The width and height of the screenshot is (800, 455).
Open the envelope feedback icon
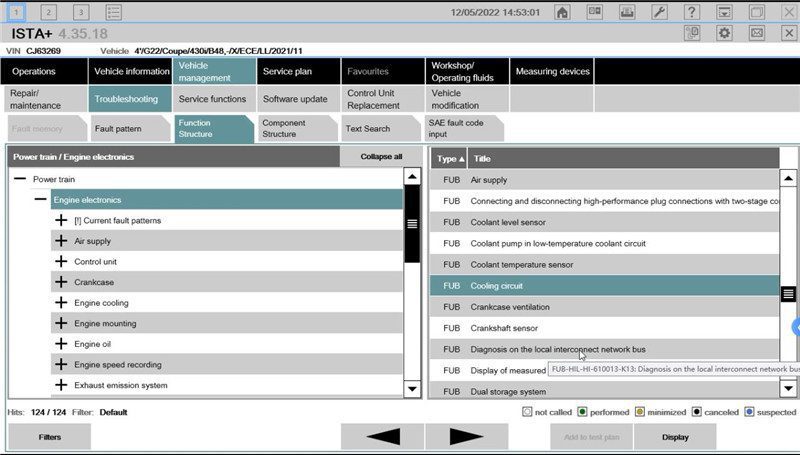tap(757, 33)
